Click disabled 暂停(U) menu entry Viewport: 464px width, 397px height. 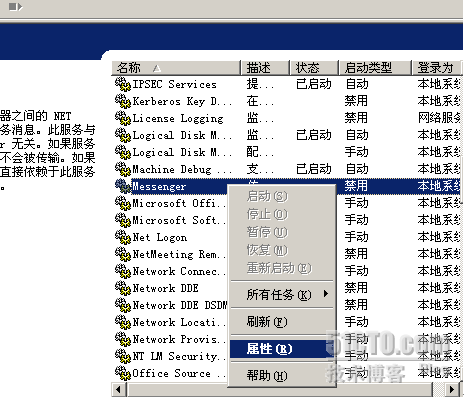pyautogui.click(x=282, y=232)
